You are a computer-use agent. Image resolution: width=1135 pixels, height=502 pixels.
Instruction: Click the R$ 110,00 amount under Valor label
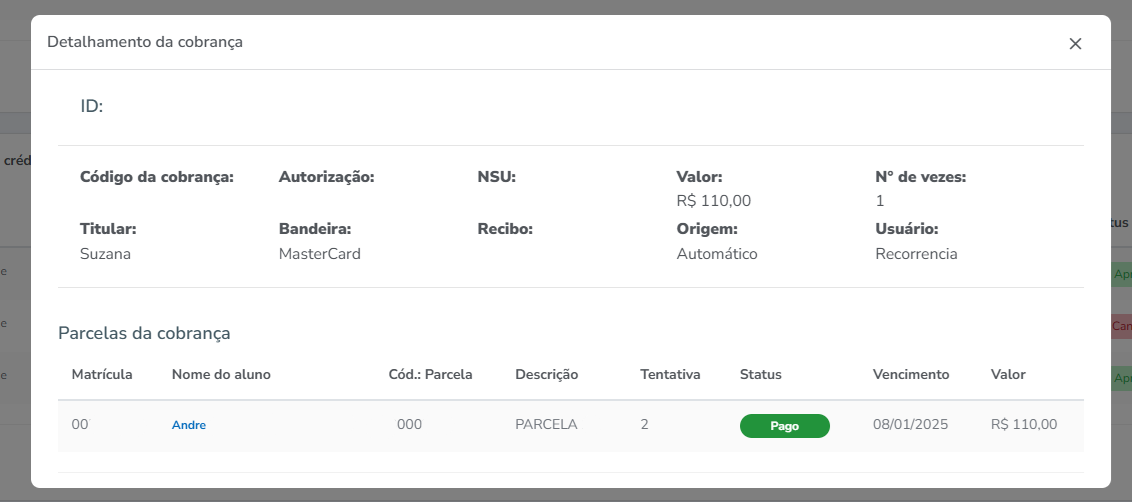[713, 201]
